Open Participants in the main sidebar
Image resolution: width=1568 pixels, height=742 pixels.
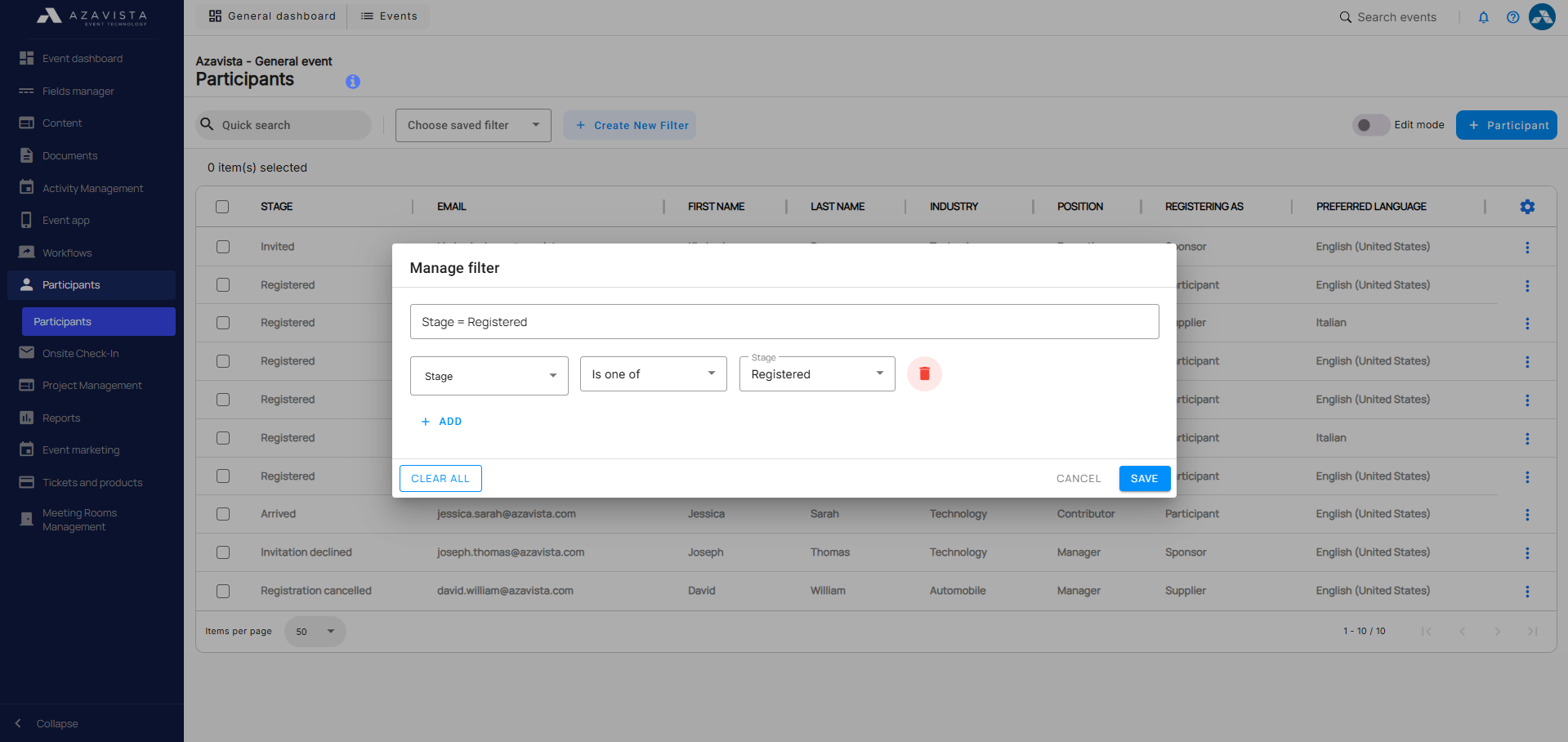click(x=92, y=285)
